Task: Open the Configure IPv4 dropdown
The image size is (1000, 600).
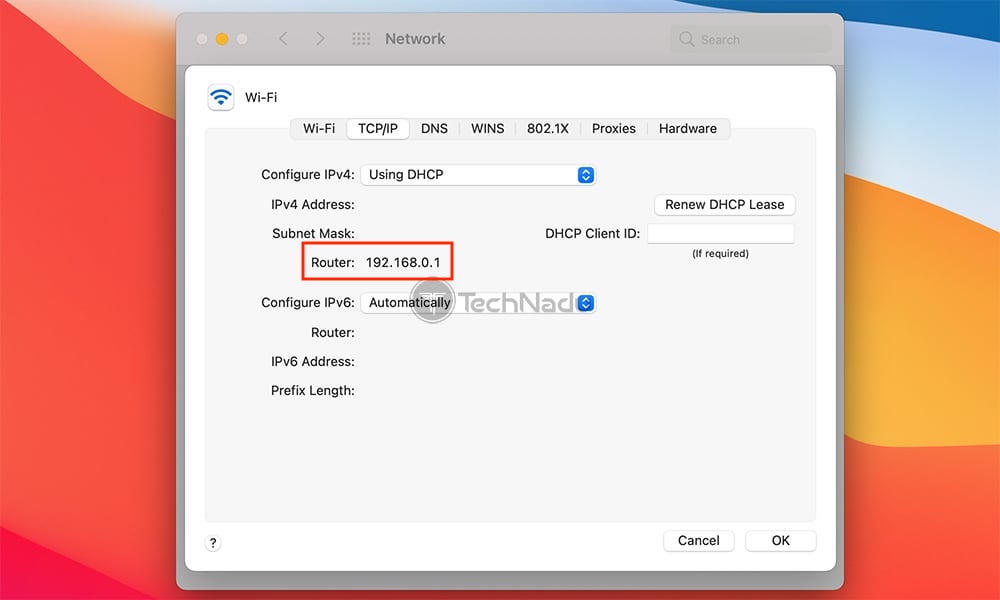Action: tap(478, 175)
